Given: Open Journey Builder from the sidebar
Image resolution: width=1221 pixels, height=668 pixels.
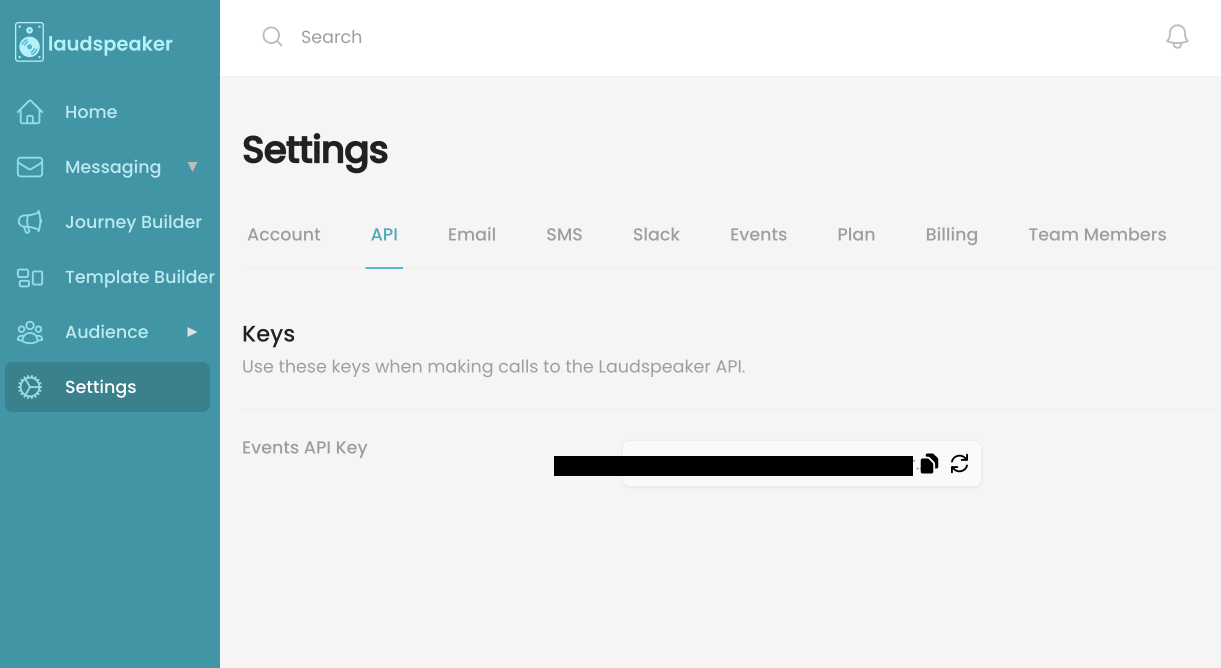Looking at the screenshot, I should point(133,221).
